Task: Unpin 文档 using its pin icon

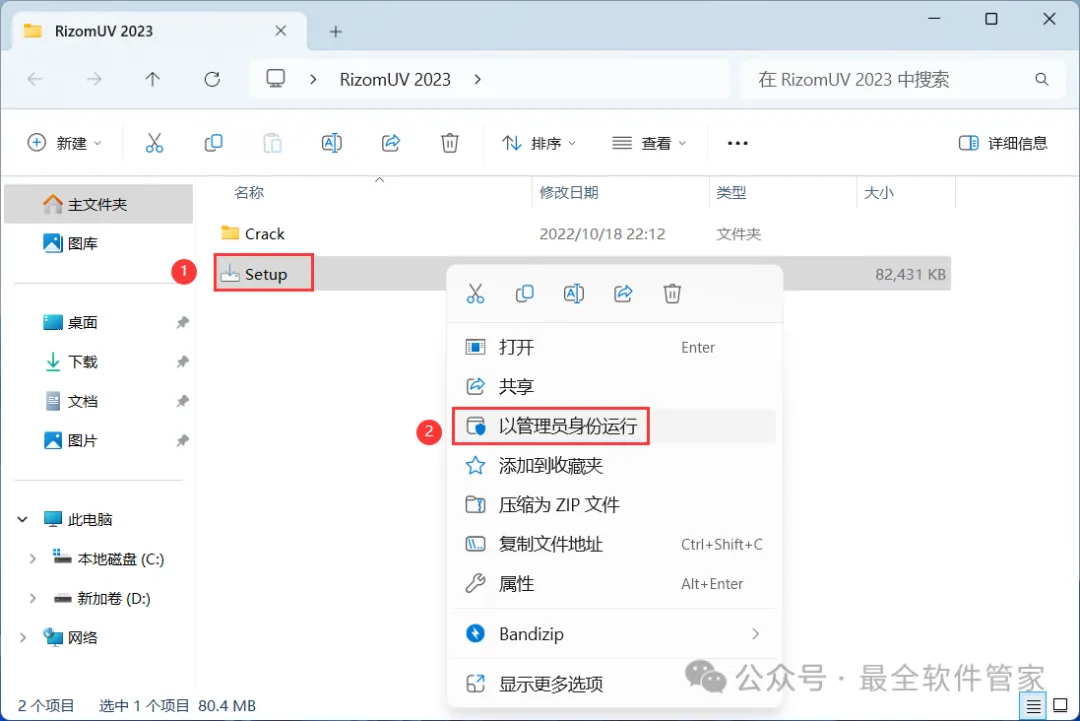Action: tap(182, 401)
